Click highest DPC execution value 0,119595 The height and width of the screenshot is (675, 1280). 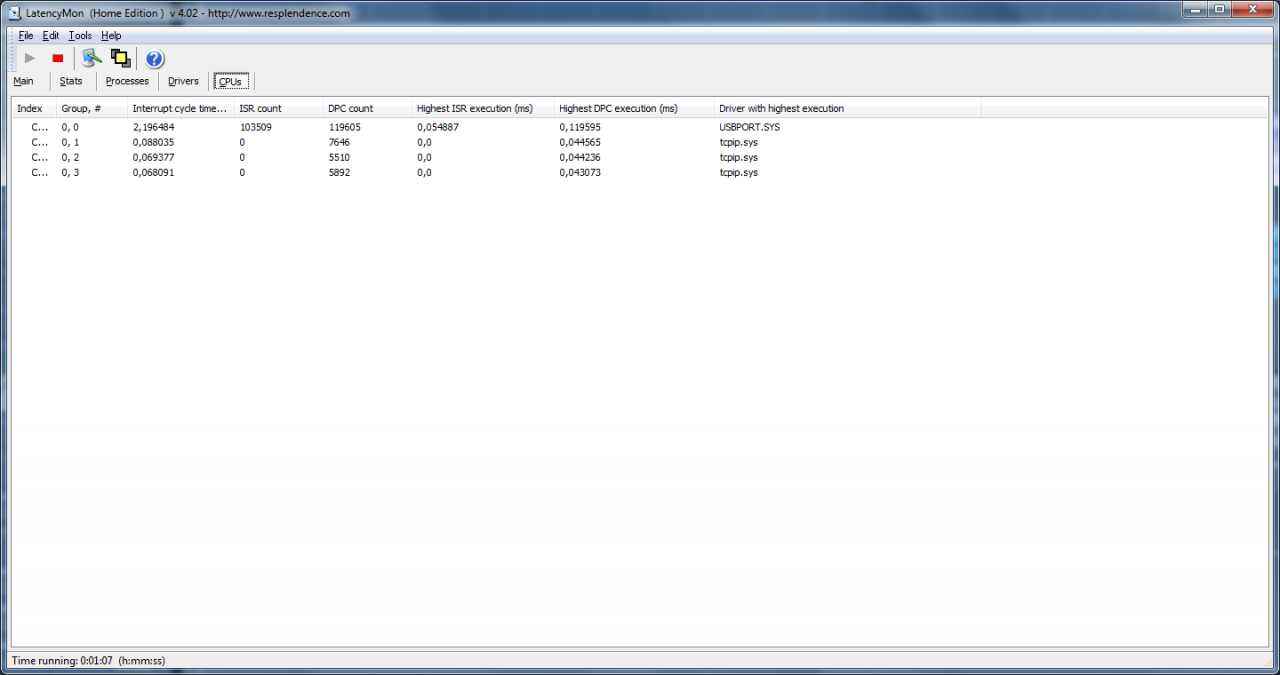580,127
